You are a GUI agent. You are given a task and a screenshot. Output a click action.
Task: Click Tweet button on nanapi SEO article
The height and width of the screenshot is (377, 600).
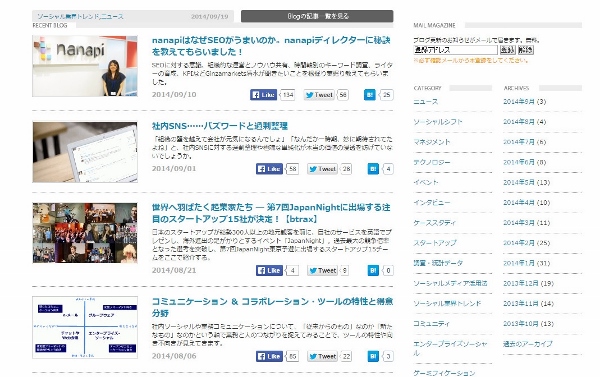click(319, 95)
